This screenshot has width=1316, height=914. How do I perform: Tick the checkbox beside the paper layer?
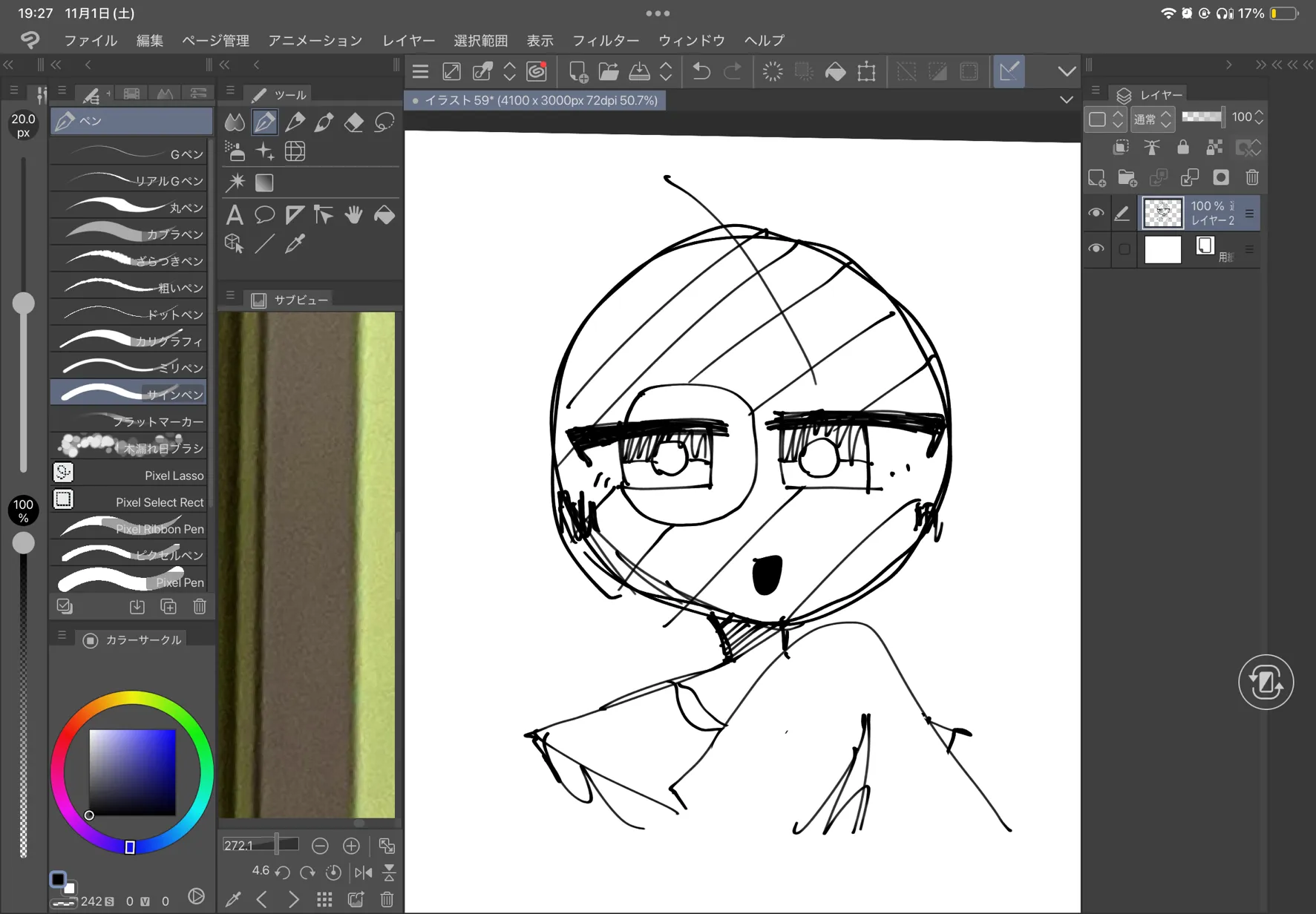point(1125,249)
